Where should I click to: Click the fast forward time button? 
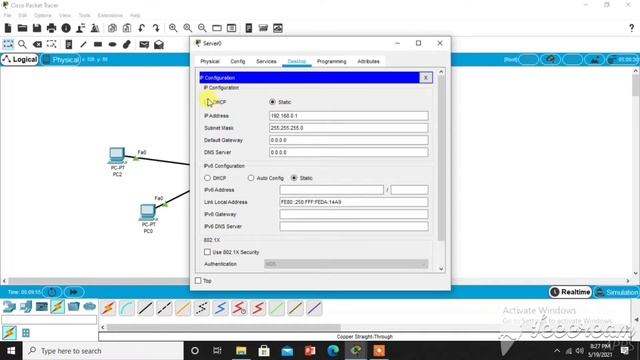(73, 292)
